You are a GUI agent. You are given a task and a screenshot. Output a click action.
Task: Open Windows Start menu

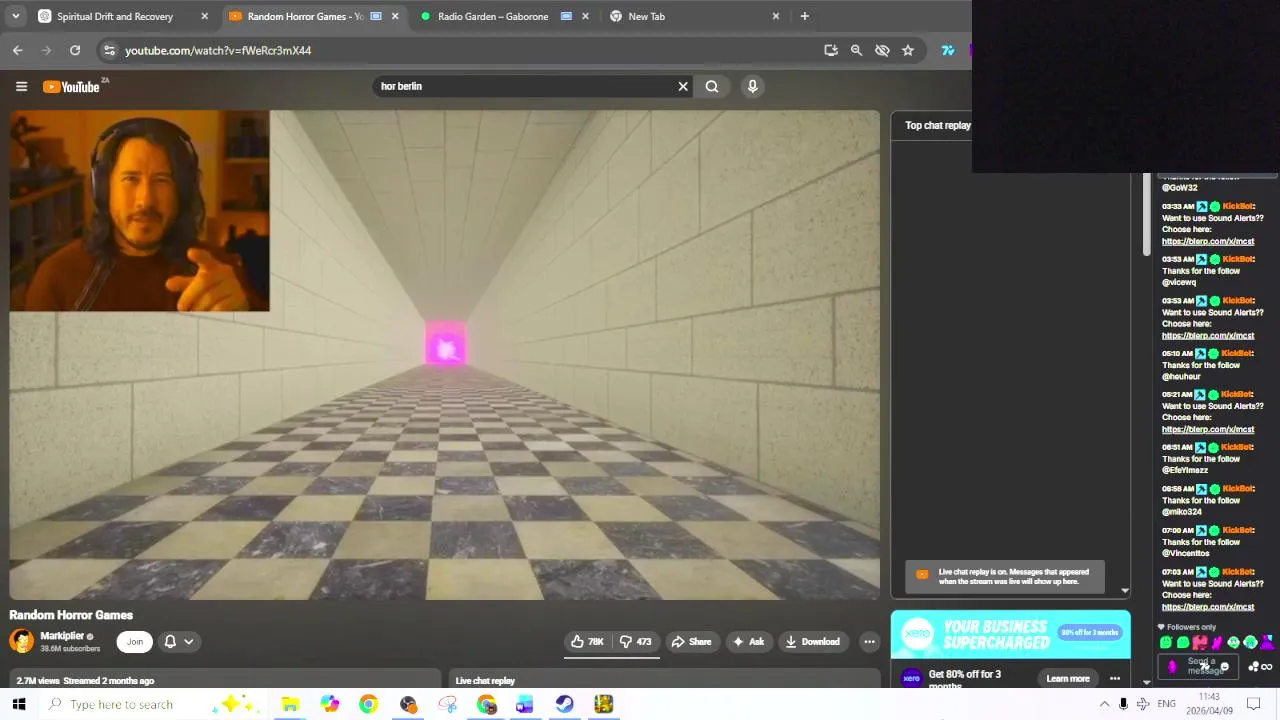(x=19, y=704)
